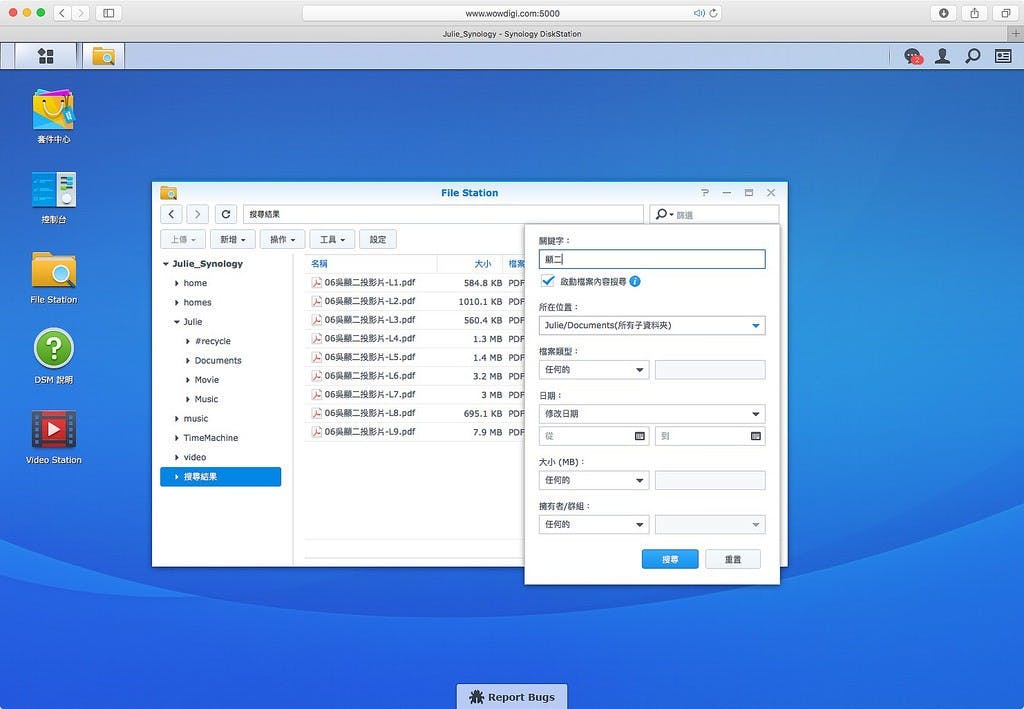Open the 操作 action menu

tap(282, 240)
